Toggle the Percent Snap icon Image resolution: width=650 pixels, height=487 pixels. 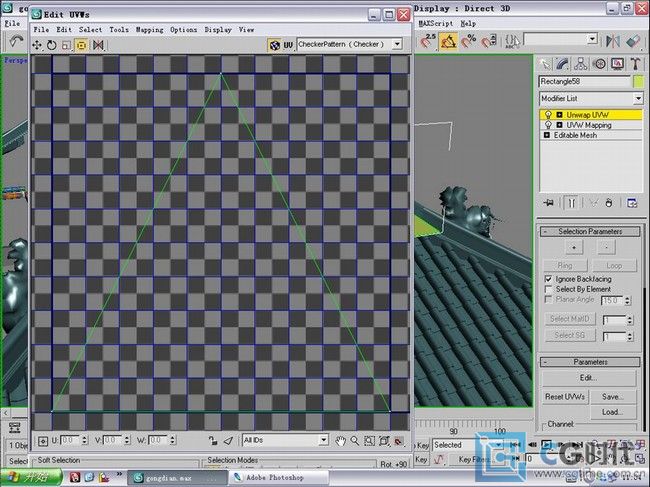(x=469, y=41)
